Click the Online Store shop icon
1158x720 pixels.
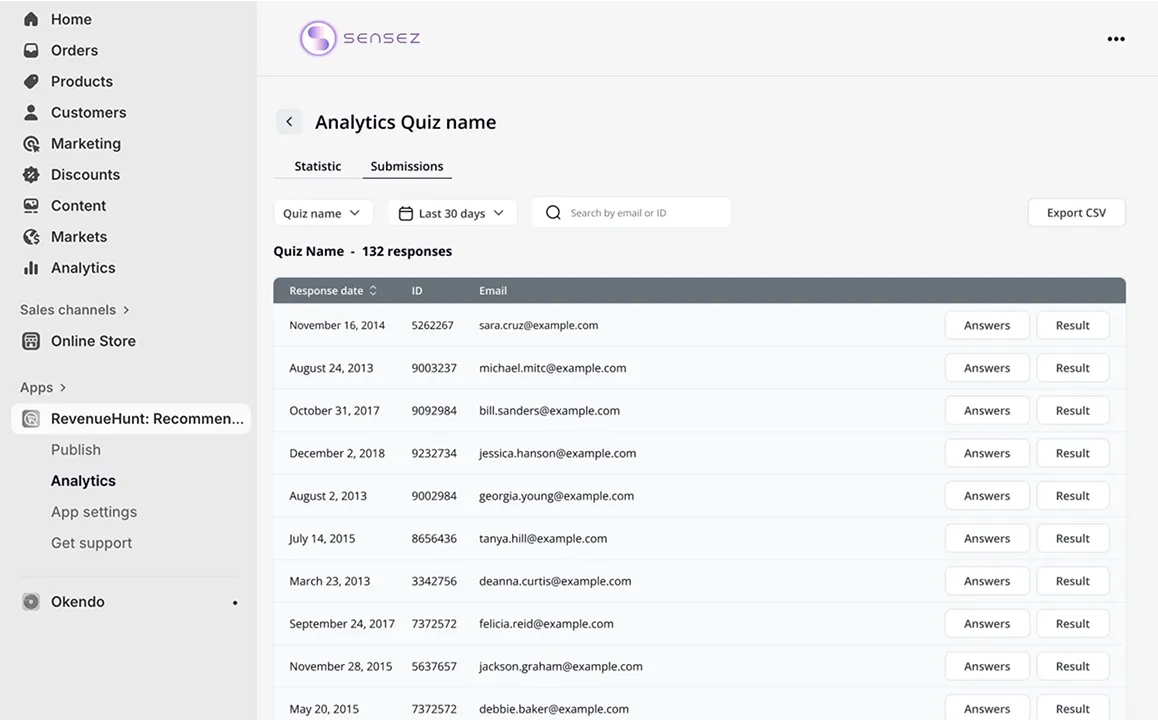[31, 341]
